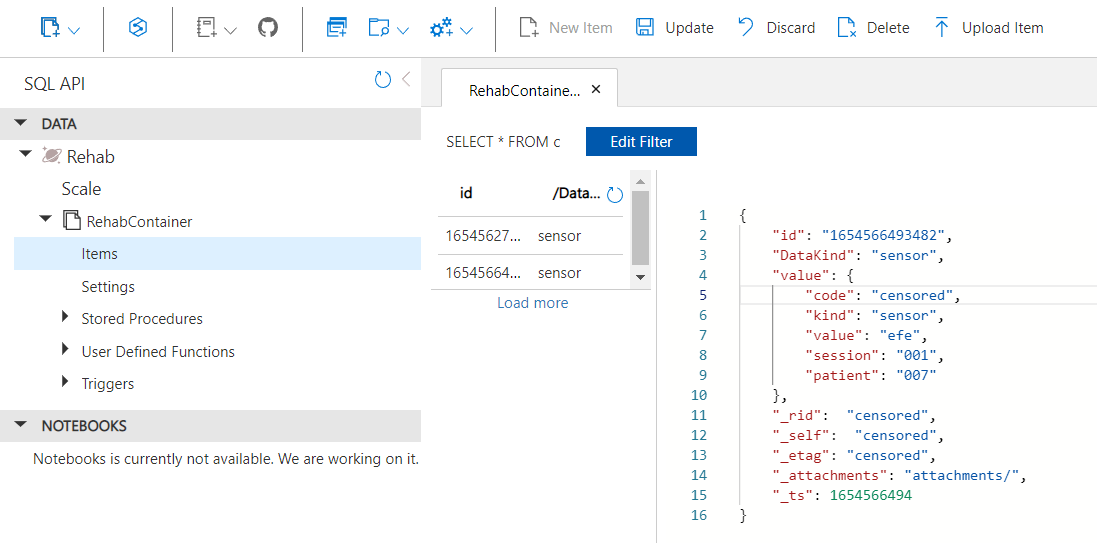
Task: Select RehabContainer in the tree
Action: tap(139, 222)
